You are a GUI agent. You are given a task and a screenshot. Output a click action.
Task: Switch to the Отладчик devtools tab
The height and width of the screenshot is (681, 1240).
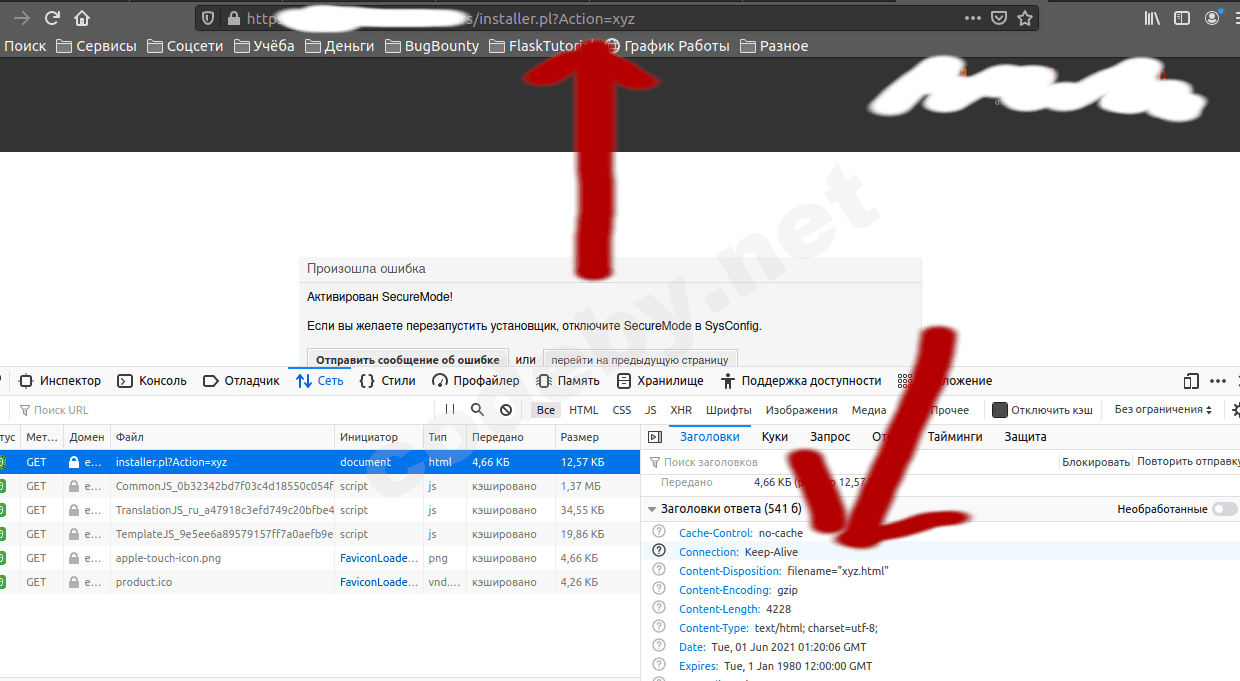tap(241, 381)
